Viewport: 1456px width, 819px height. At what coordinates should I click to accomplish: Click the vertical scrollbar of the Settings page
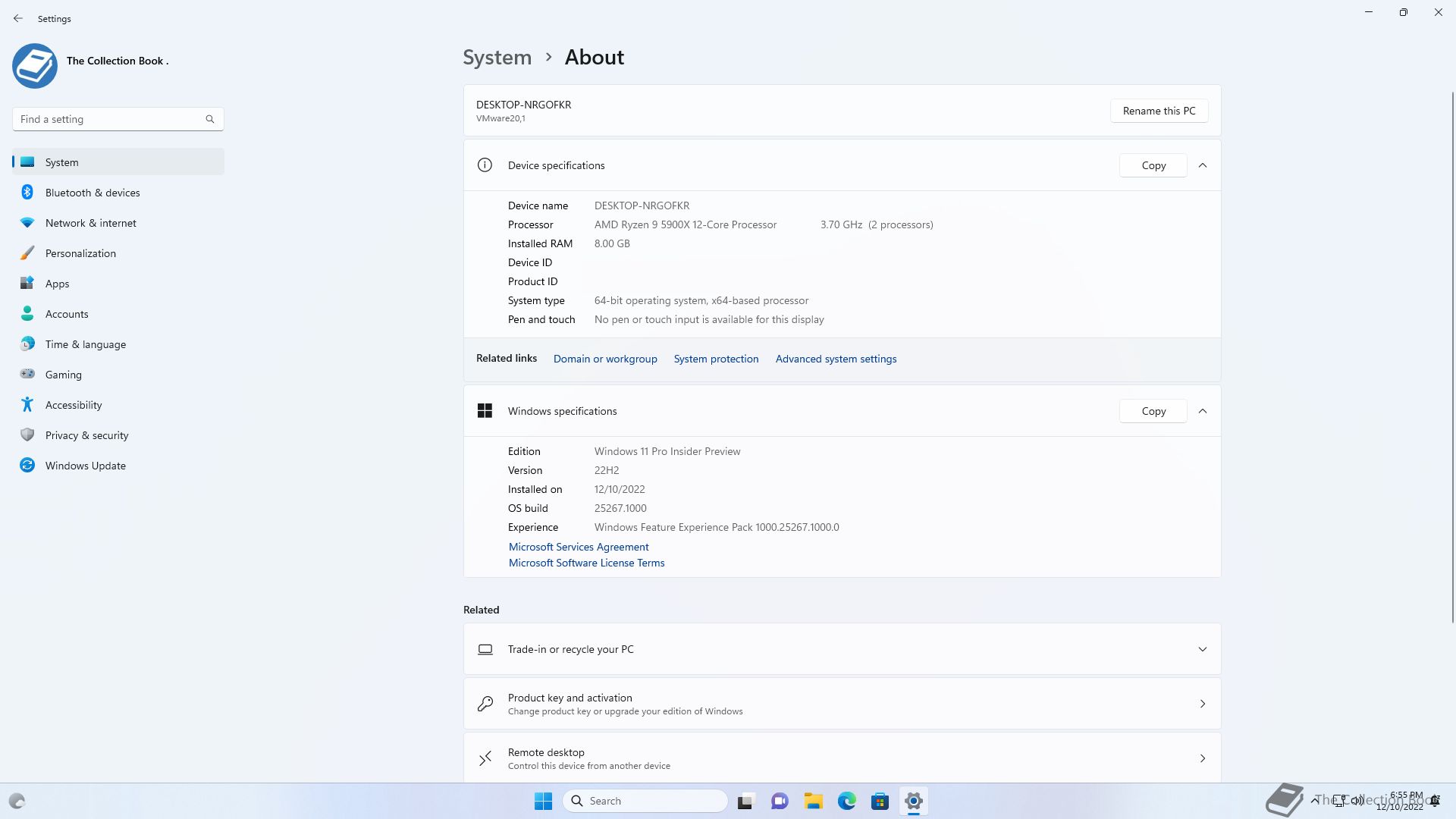coord(1453,357)
